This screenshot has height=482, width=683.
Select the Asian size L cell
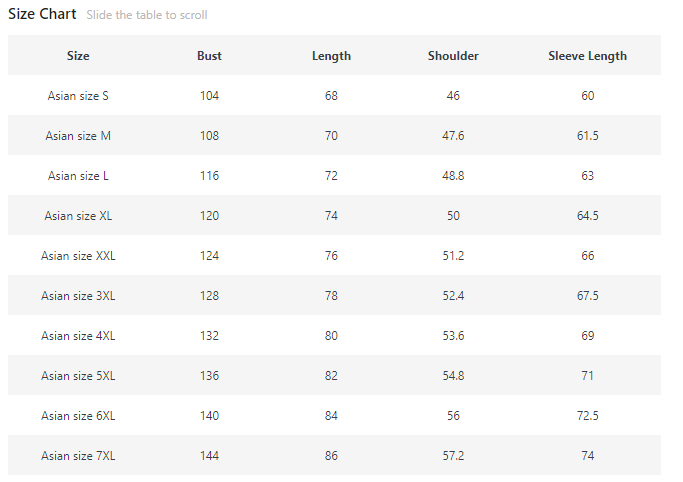point(78,176)
